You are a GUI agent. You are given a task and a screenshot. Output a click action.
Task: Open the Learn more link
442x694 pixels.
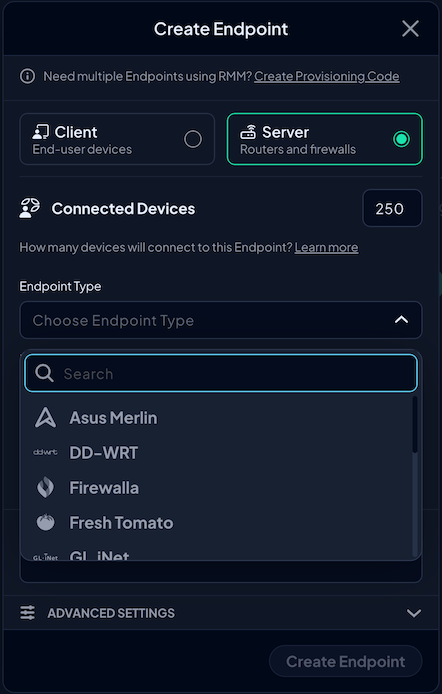tap(327, 247)
